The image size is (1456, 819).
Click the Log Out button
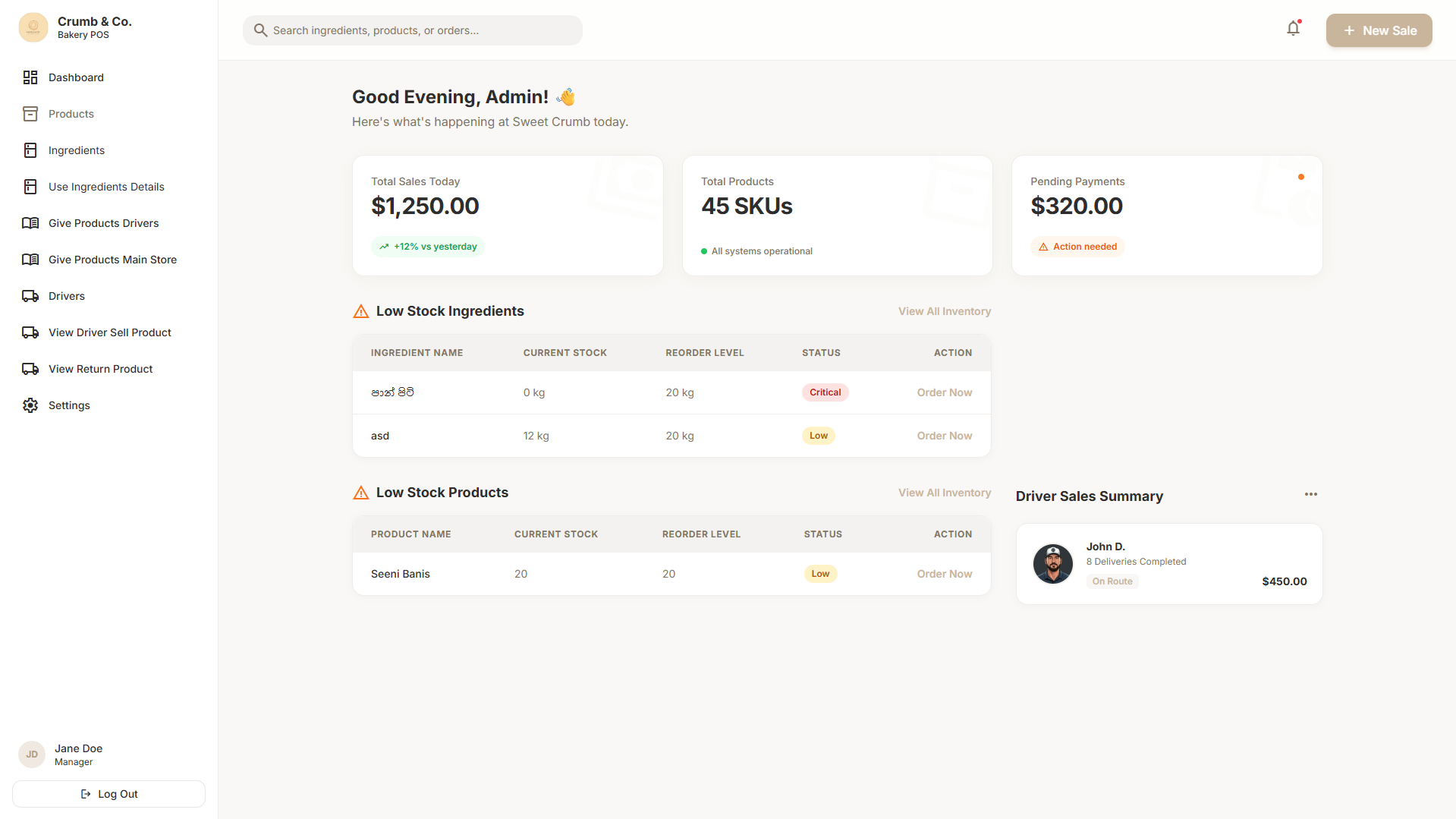[x=108, y=793]
